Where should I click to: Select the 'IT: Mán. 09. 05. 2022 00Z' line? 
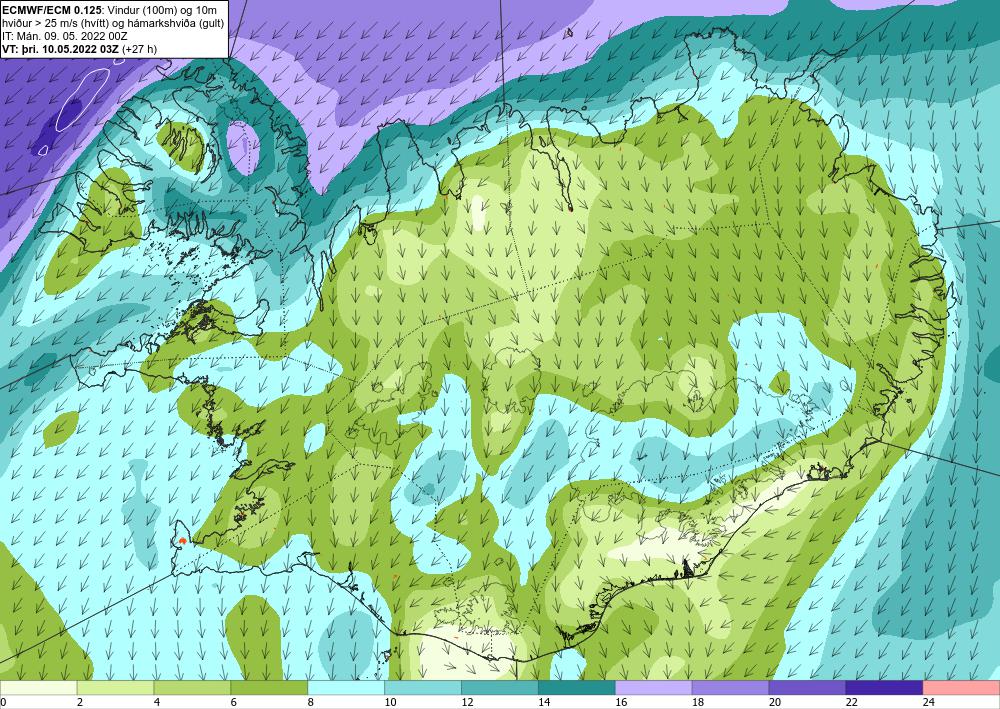tap(64, 36)
